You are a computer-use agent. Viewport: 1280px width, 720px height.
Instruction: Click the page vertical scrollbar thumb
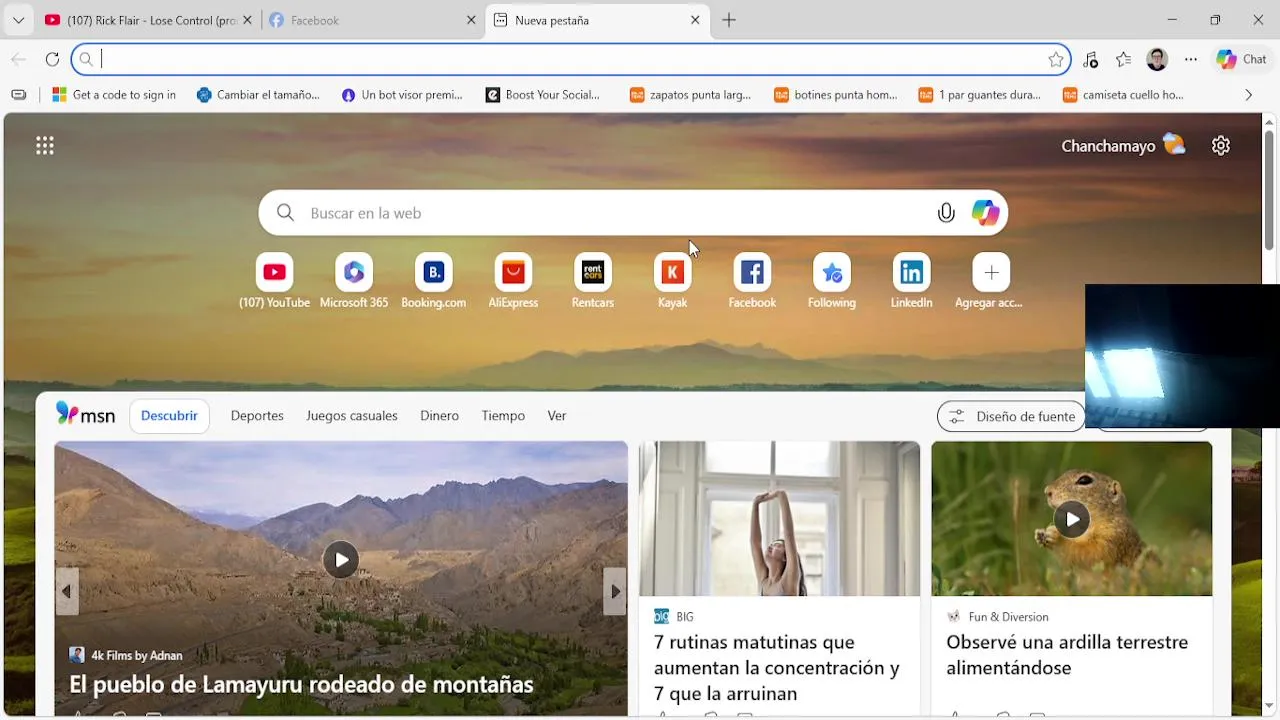pyautogui.click(x=1269, y=190)
